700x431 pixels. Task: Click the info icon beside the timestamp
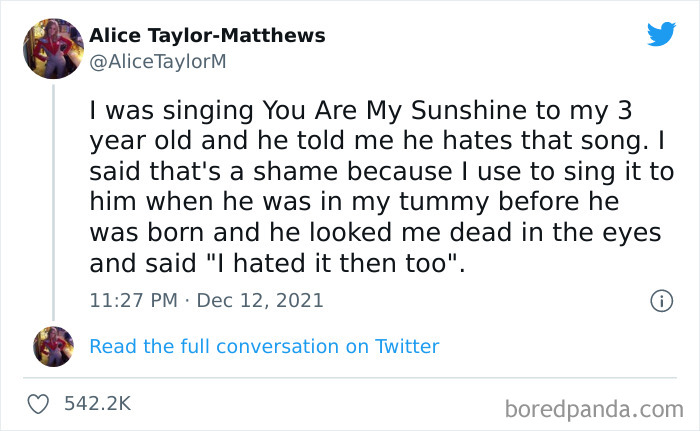click(660, 300)
